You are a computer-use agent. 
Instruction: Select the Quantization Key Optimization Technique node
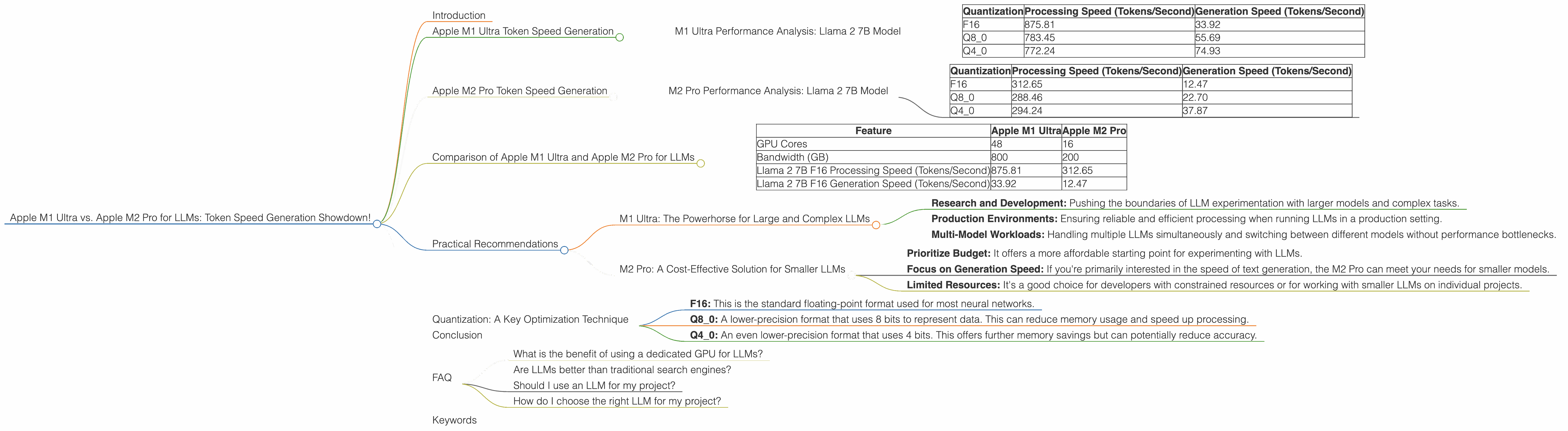(530, 319)
